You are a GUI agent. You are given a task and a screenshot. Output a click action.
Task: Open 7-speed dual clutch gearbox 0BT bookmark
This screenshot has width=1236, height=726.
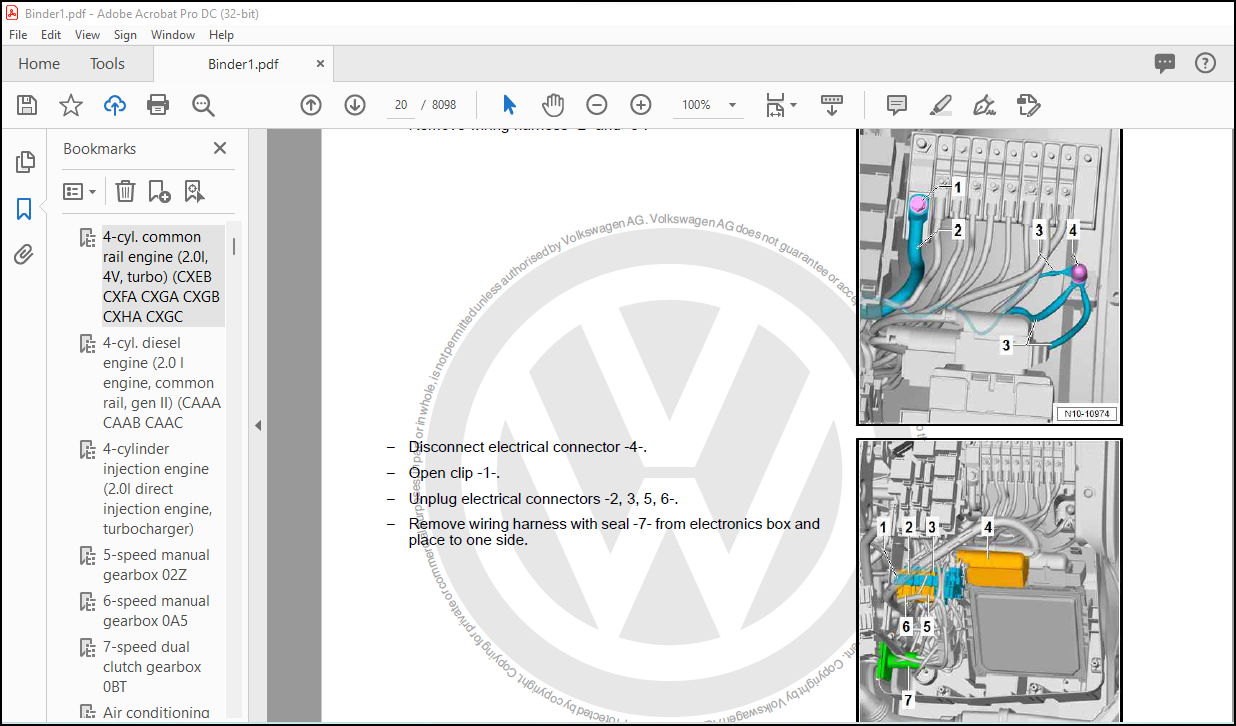click(152, 667)
